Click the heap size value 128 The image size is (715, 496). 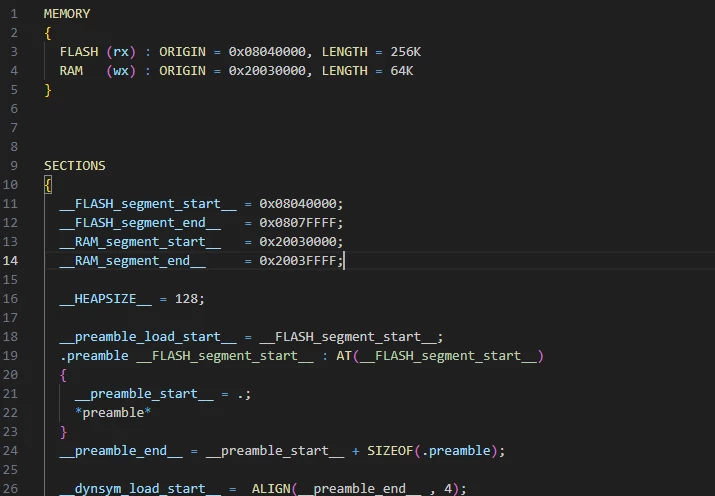[186, 299]
